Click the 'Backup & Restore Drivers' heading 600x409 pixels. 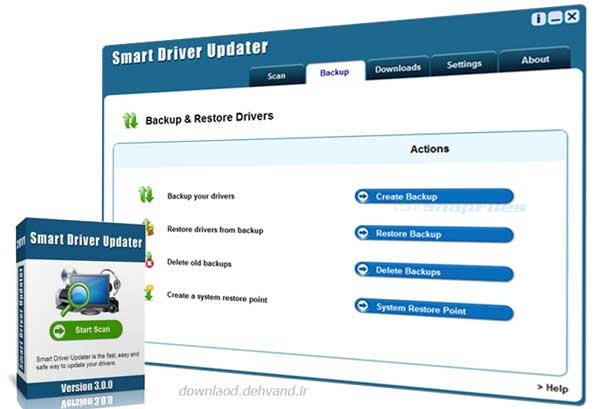coord(209,118)
